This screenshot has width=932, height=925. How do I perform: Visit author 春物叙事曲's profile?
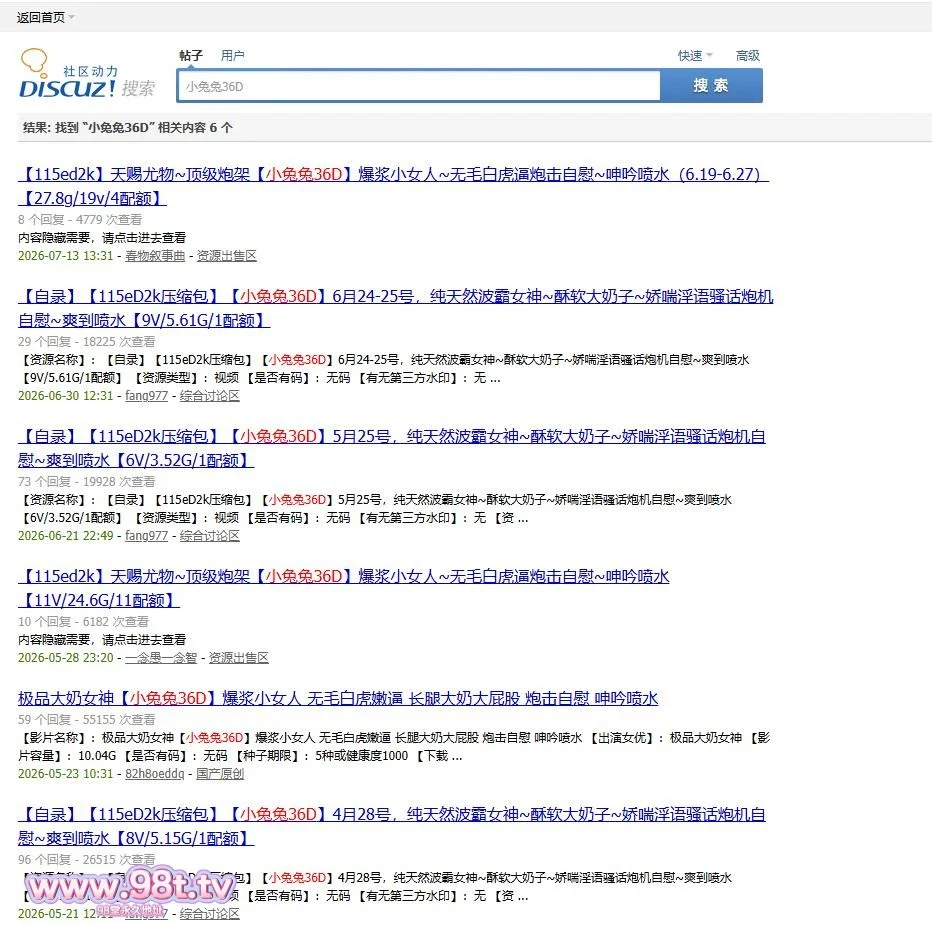(x=155, y=256)
